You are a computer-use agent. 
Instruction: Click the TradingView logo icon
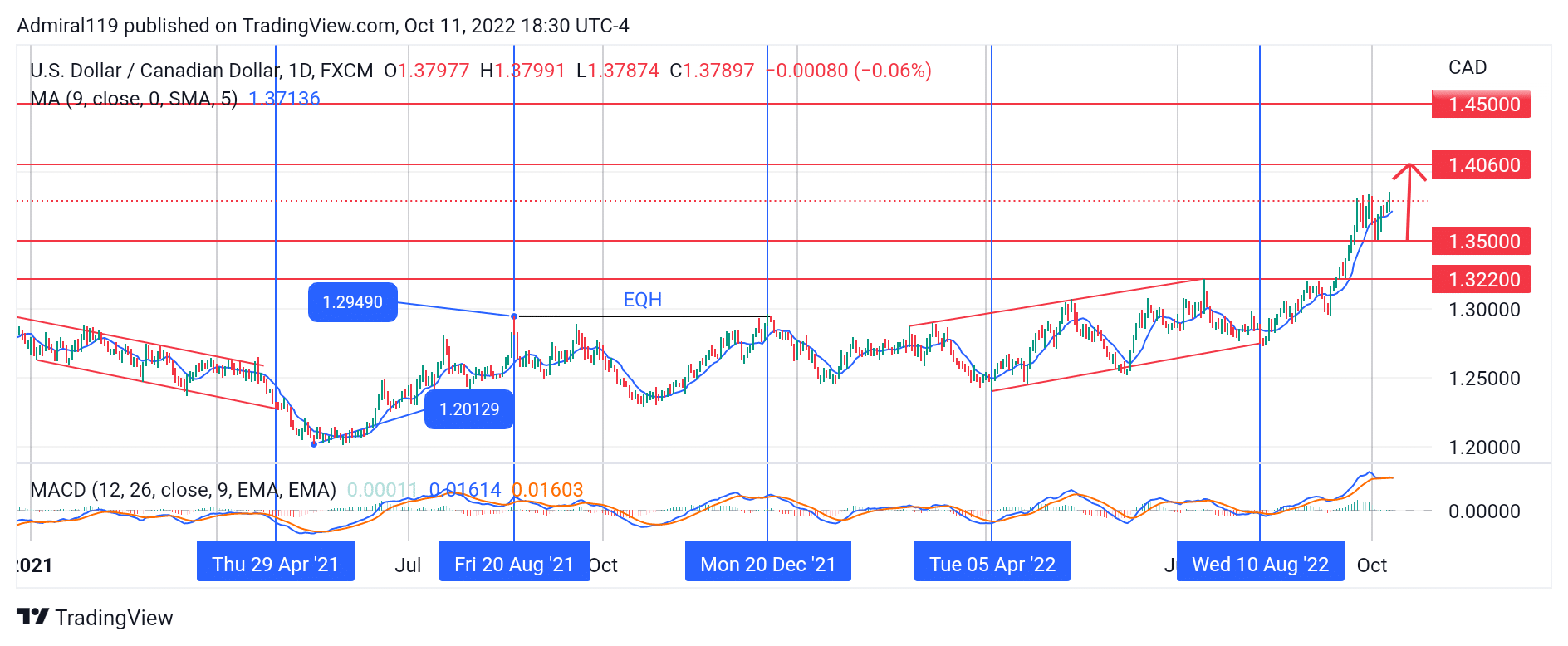point(32,617)
